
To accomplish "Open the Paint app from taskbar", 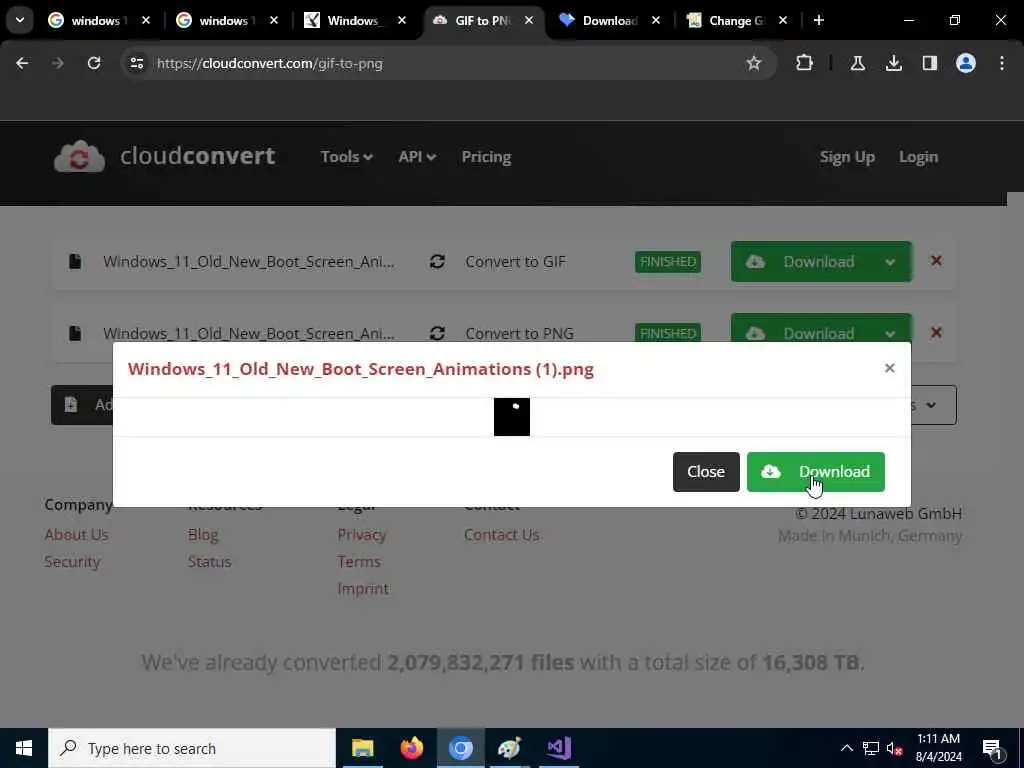I will (x=509, y=748).
